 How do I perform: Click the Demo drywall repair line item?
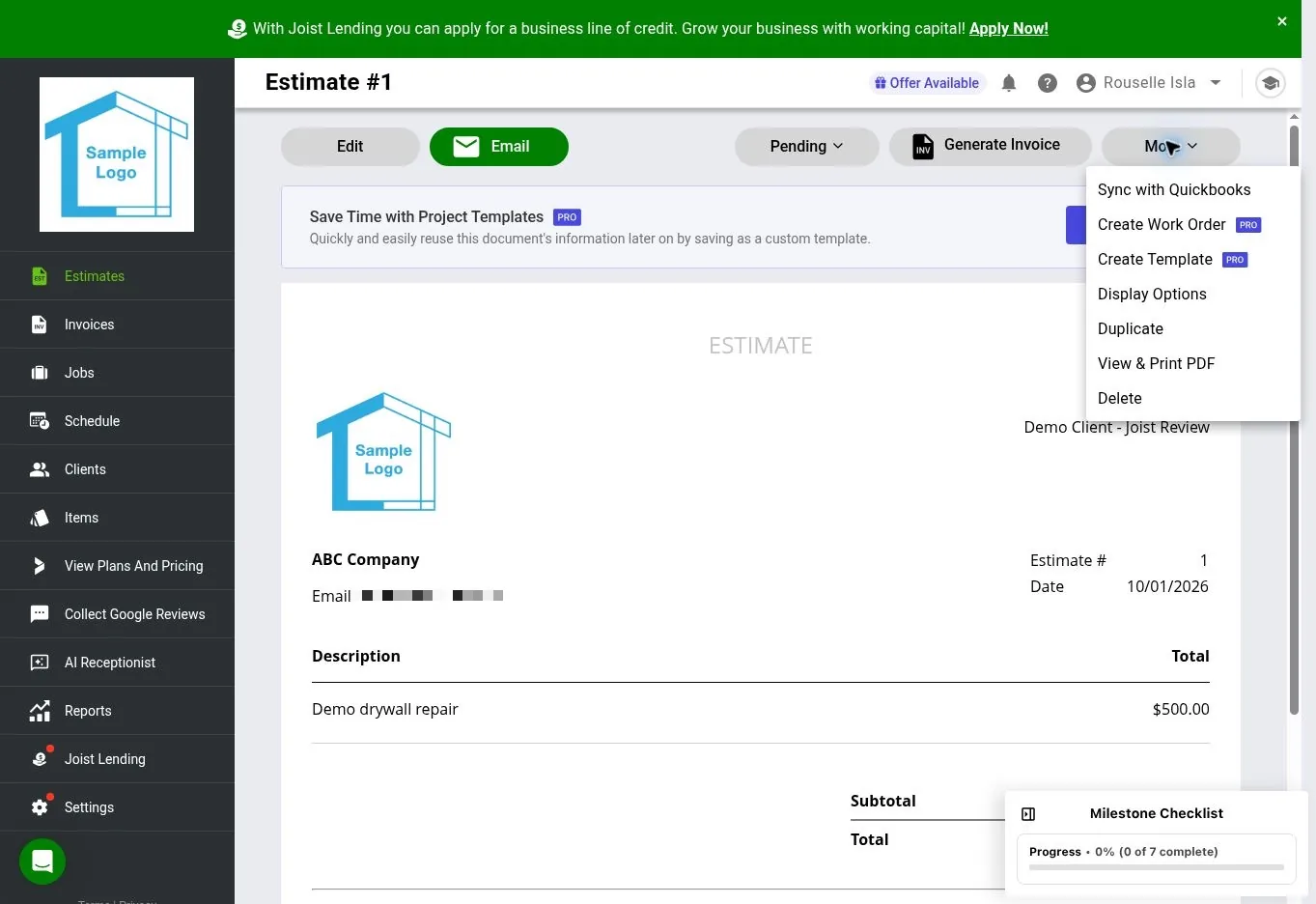point(385,710)
